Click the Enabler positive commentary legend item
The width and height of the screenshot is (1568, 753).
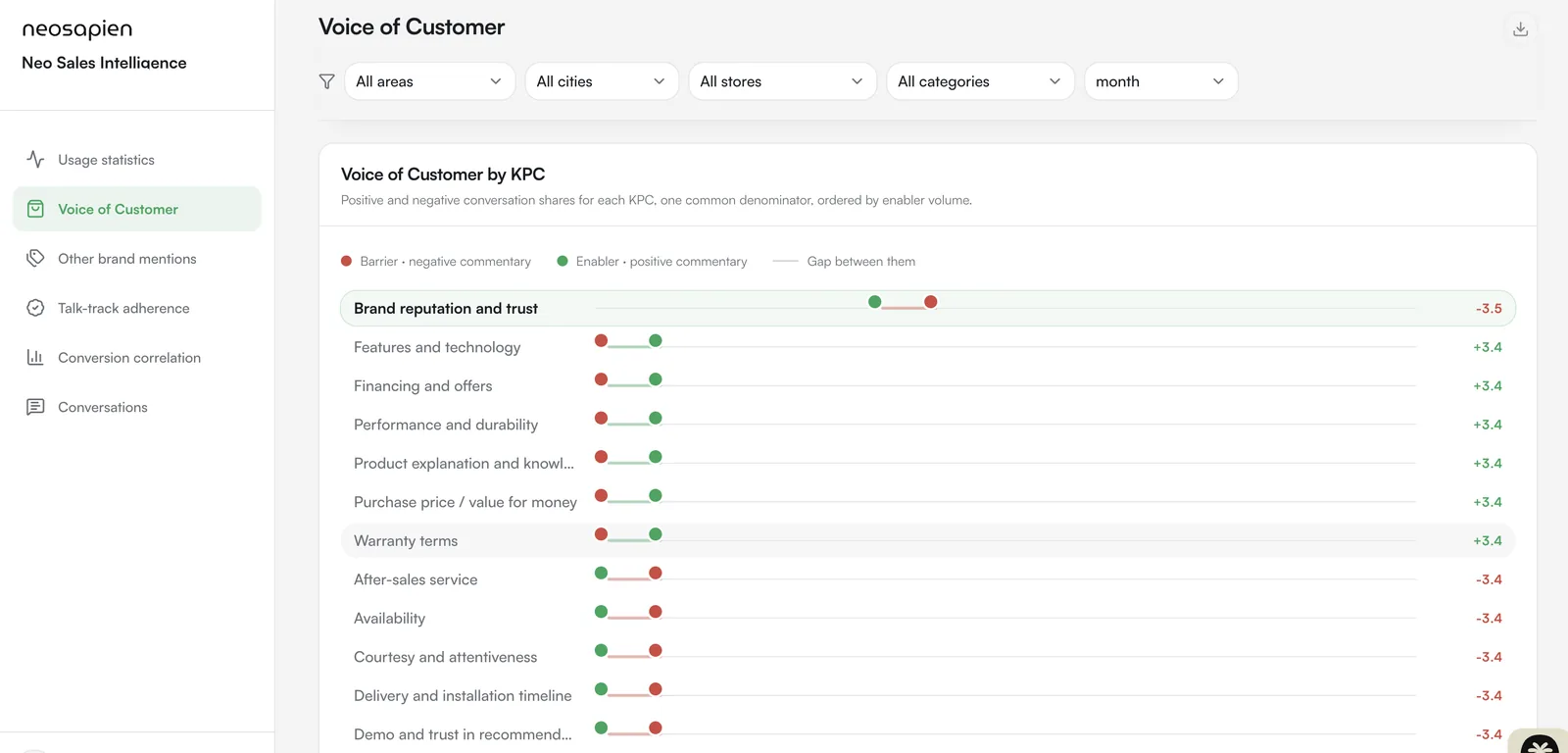click(652, 262)
